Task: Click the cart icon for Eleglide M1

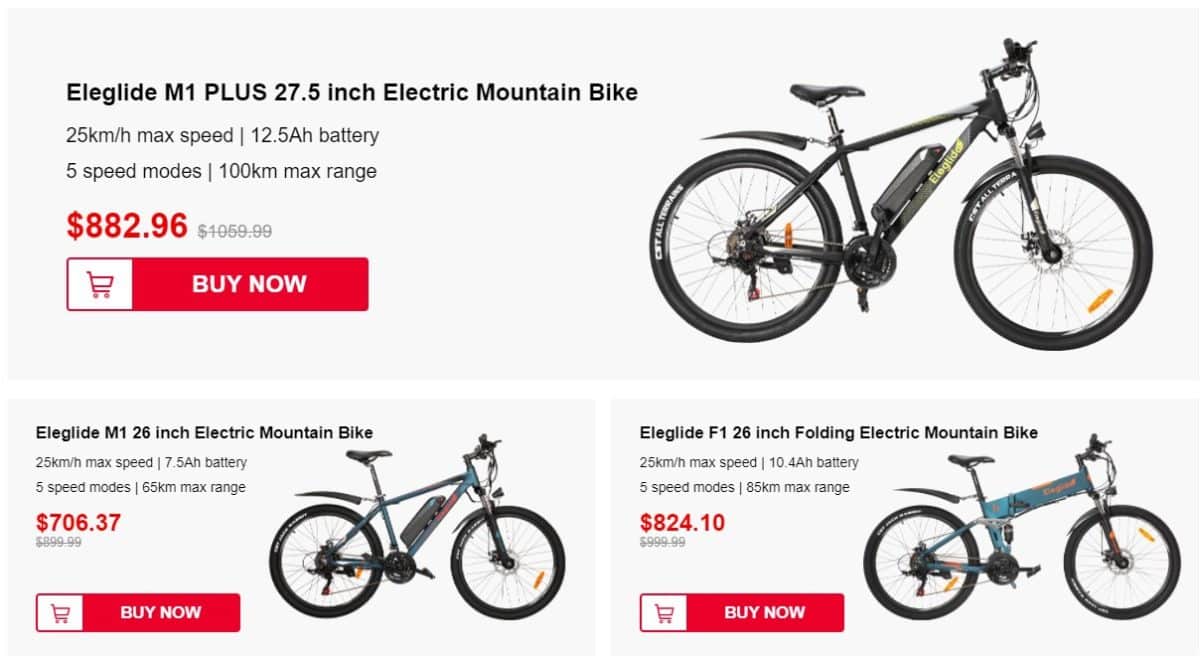Action: (x=60, y=613)
